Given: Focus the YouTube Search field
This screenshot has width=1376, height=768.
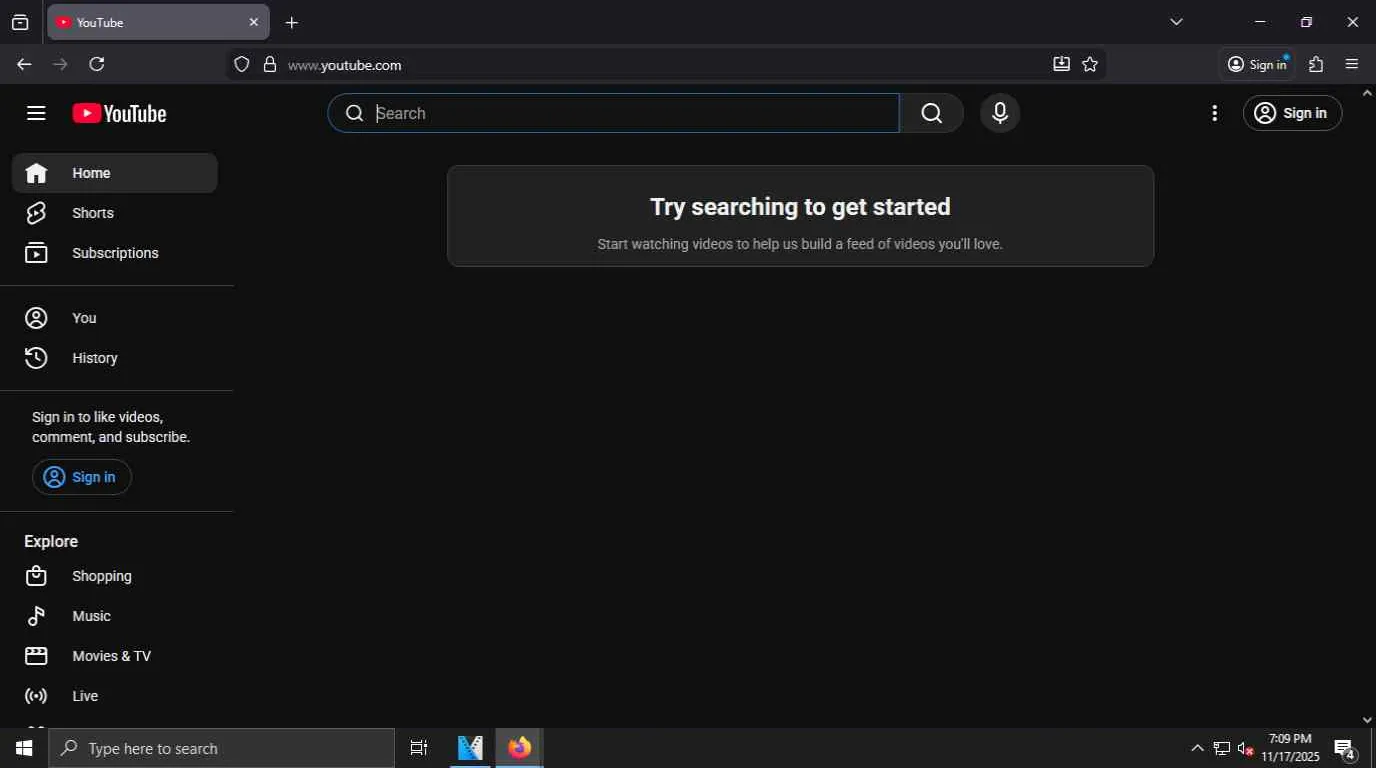Looking at the screenshot, I should 613,113.
